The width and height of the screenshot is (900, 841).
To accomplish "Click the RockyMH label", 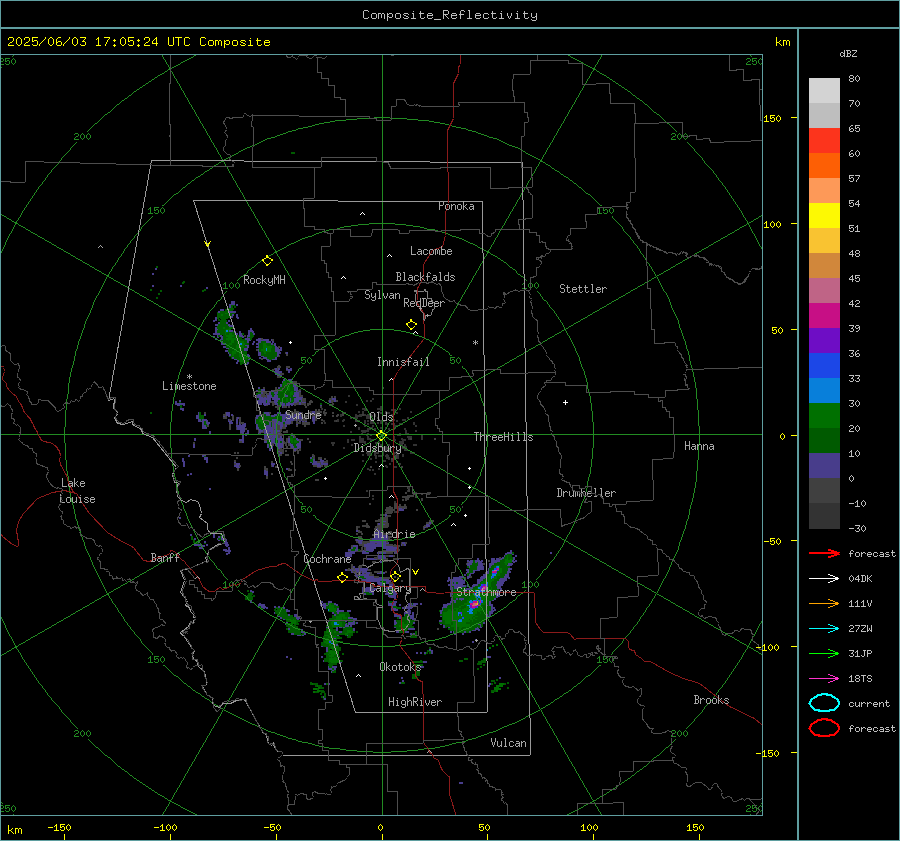I will pyautogui.click(x=264, y=280).
